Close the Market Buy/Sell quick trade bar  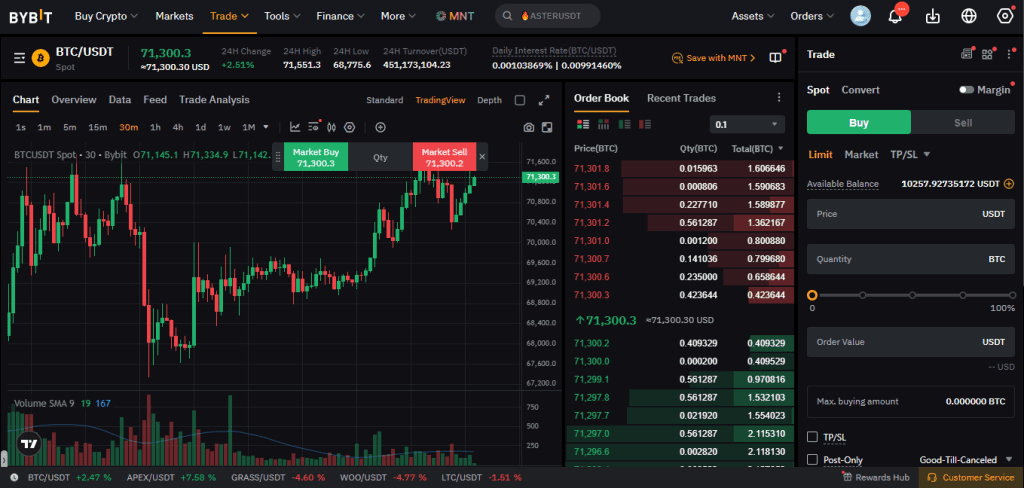482,157
